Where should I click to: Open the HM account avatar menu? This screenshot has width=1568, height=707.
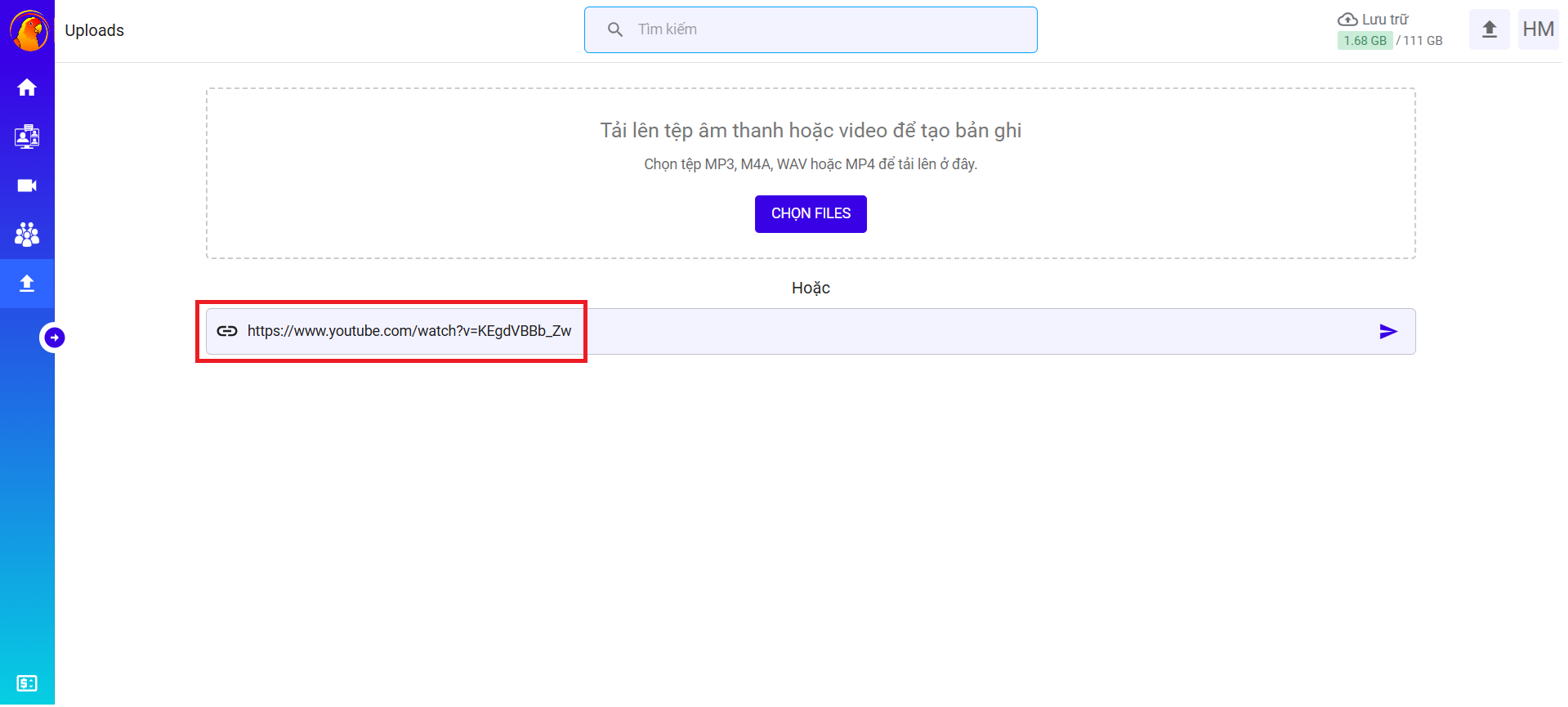(x=1538, y=29)
